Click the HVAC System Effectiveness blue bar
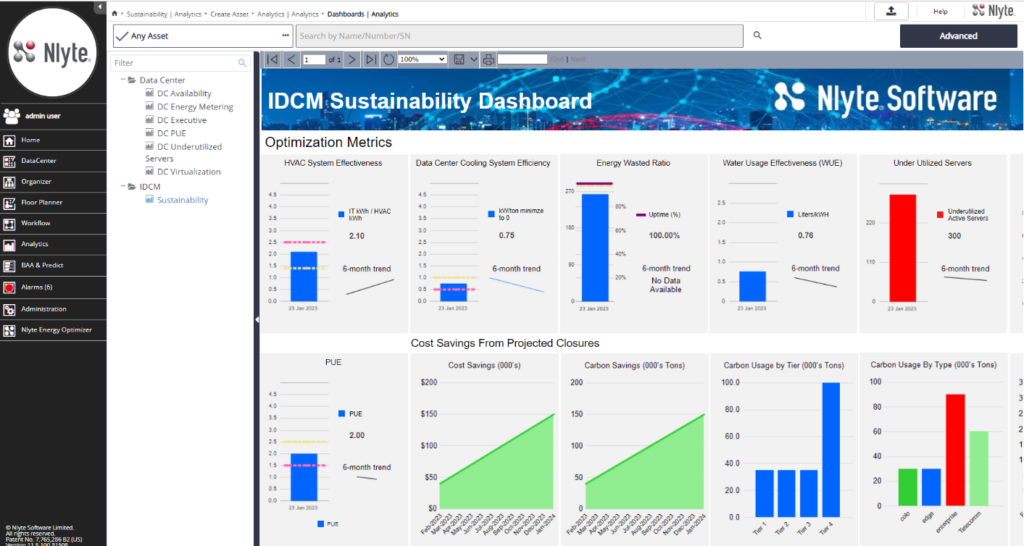 [x=304, y=276]
